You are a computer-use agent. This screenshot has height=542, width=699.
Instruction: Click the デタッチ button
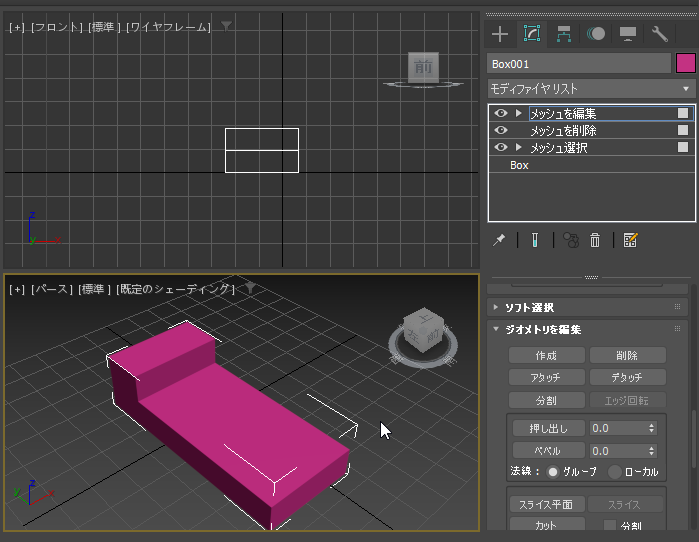[x=628, y=378]
